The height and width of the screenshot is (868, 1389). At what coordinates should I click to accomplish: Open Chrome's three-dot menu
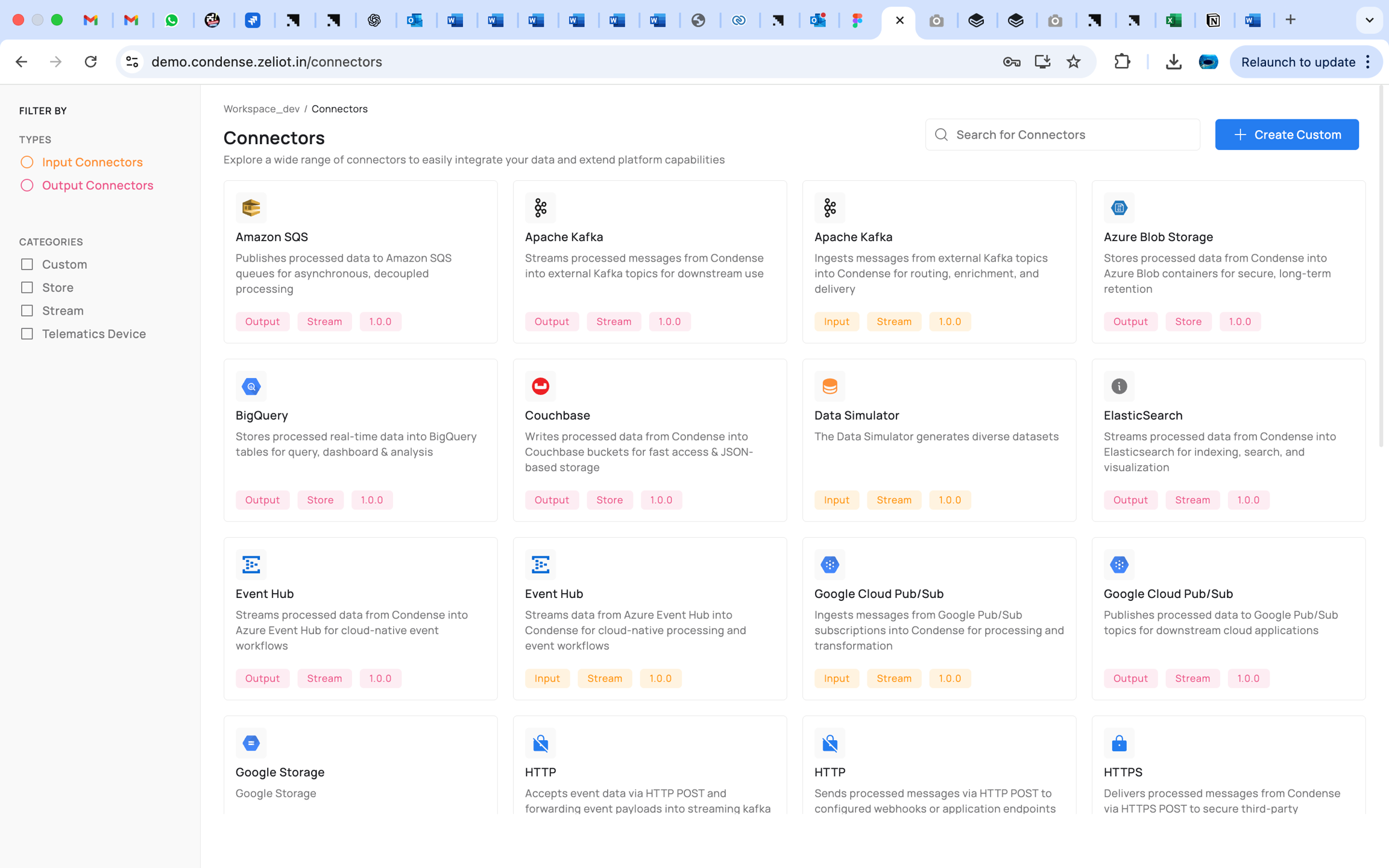pyautogui.click(x=1368, y=61)
